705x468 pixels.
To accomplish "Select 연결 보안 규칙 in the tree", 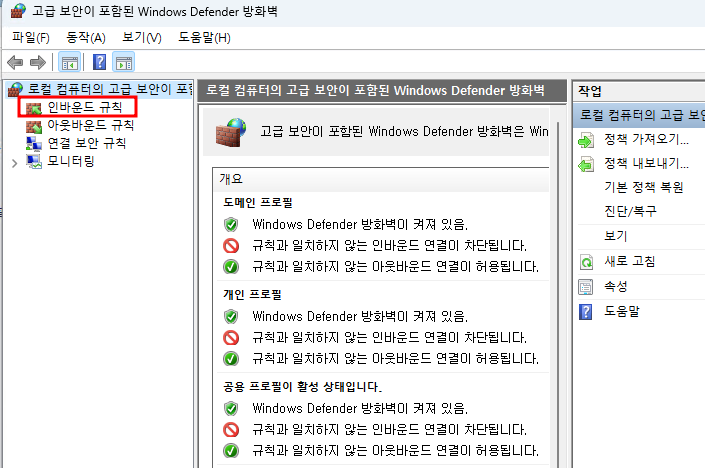I will 87,143.
